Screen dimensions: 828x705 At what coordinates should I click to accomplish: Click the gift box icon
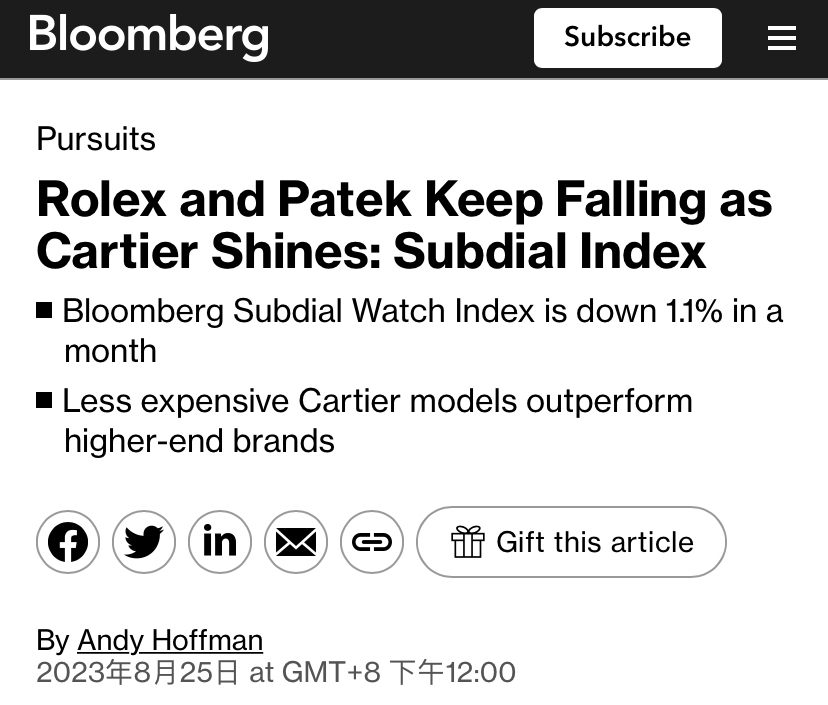(x=467, y=542)
